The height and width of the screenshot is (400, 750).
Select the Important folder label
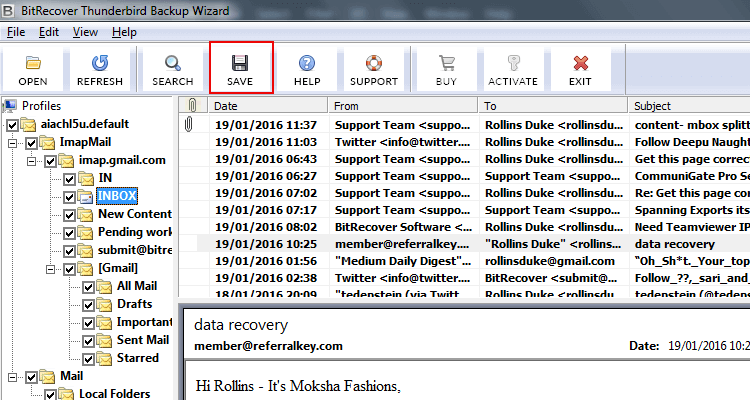[144, 322]
